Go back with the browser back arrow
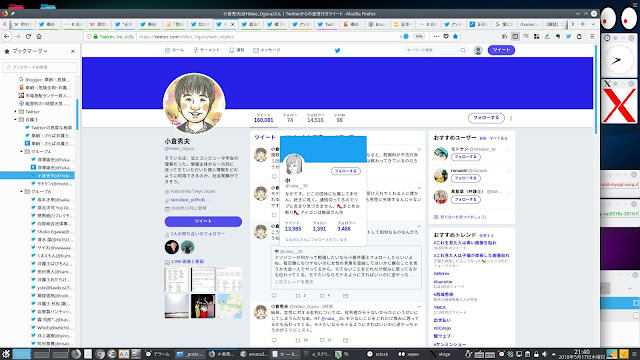 coord(7,36)
